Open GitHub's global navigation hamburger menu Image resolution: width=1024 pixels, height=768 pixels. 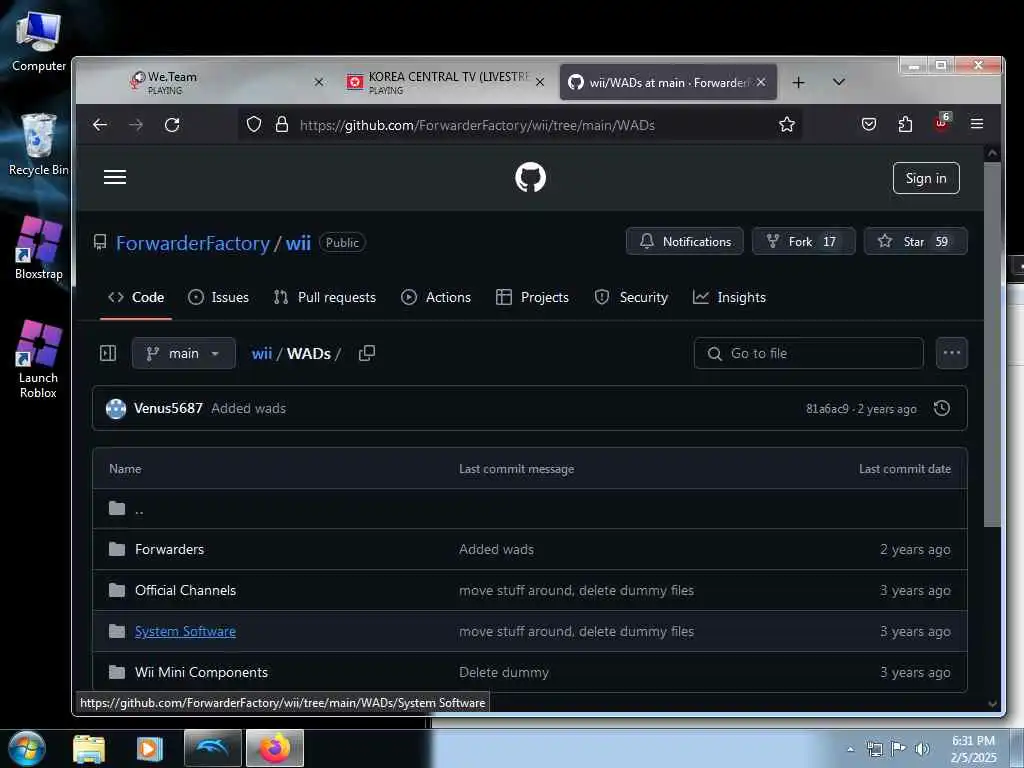point(115,177)
